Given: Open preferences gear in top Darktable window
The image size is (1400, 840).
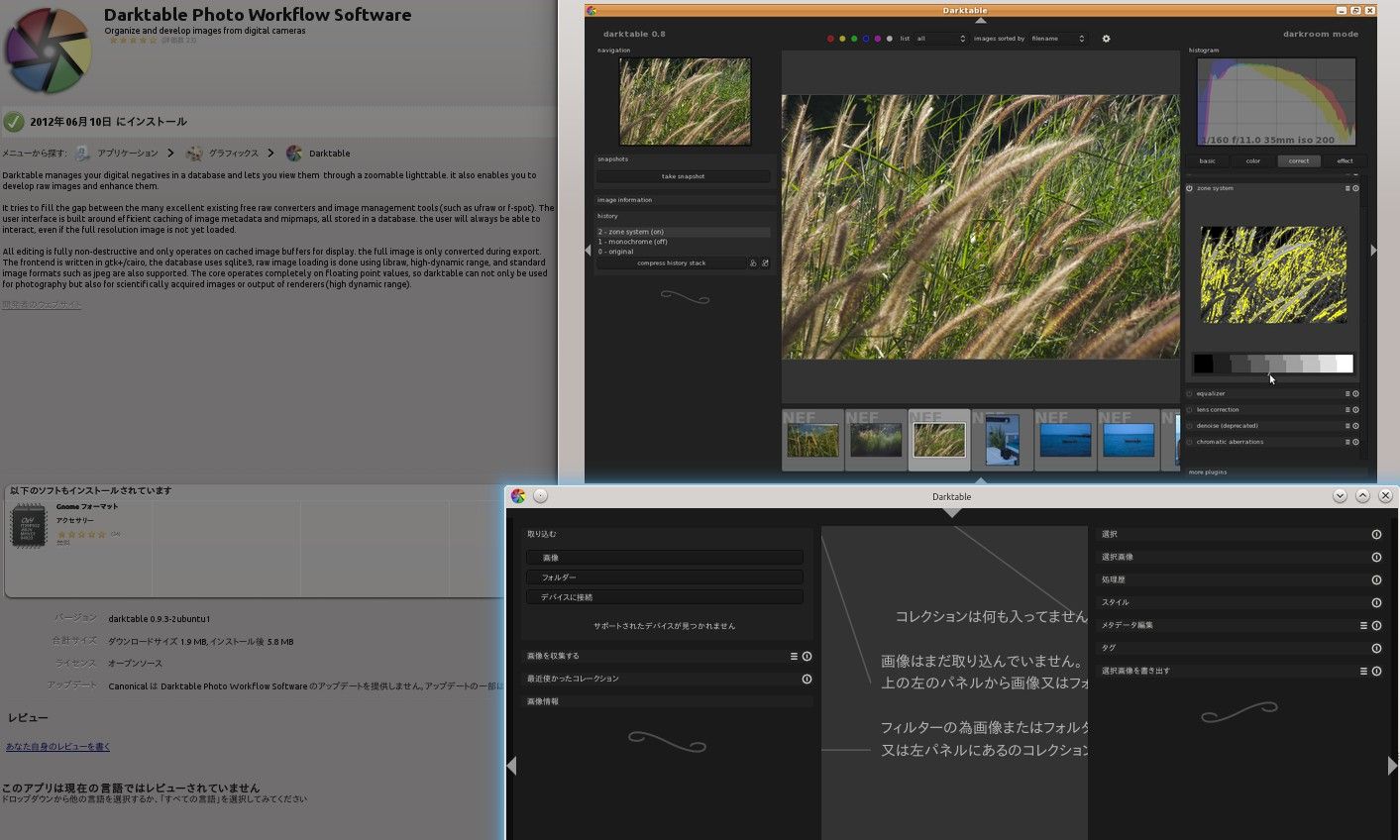Looking at the screenshot, I should pos(1107,39).
